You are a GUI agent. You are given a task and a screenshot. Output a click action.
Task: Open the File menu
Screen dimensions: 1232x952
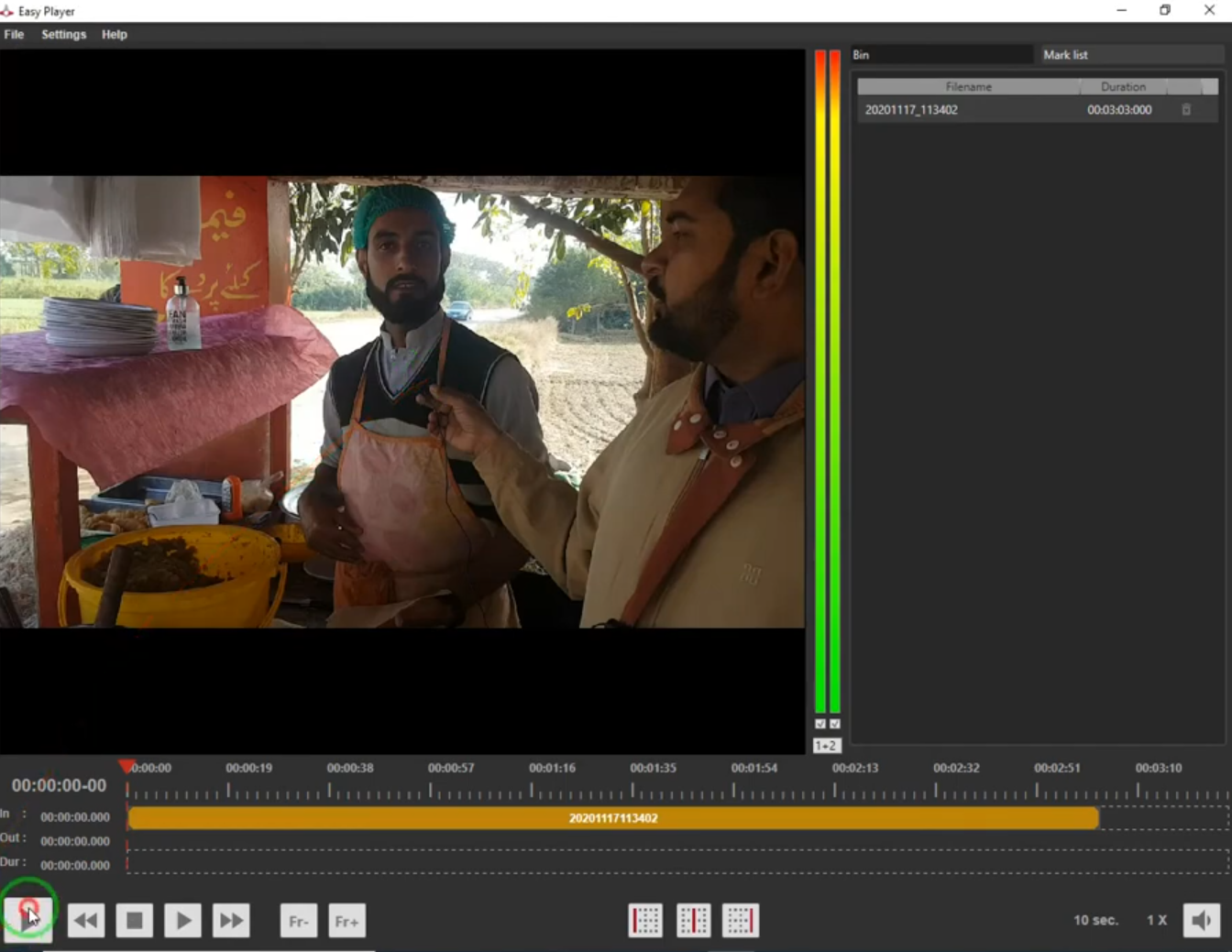tap(14, 34)
